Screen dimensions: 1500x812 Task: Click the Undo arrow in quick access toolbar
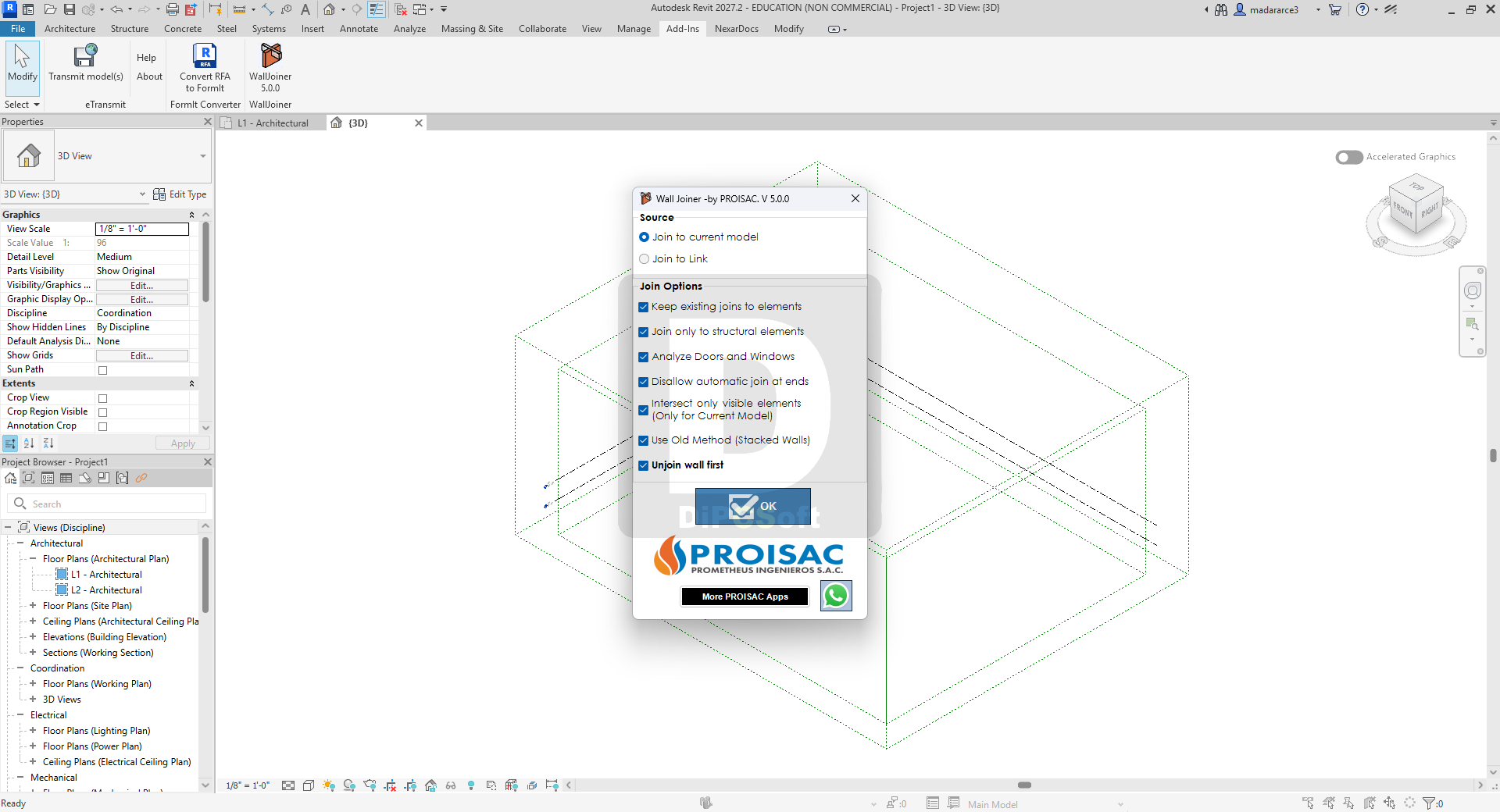point(116,9)
